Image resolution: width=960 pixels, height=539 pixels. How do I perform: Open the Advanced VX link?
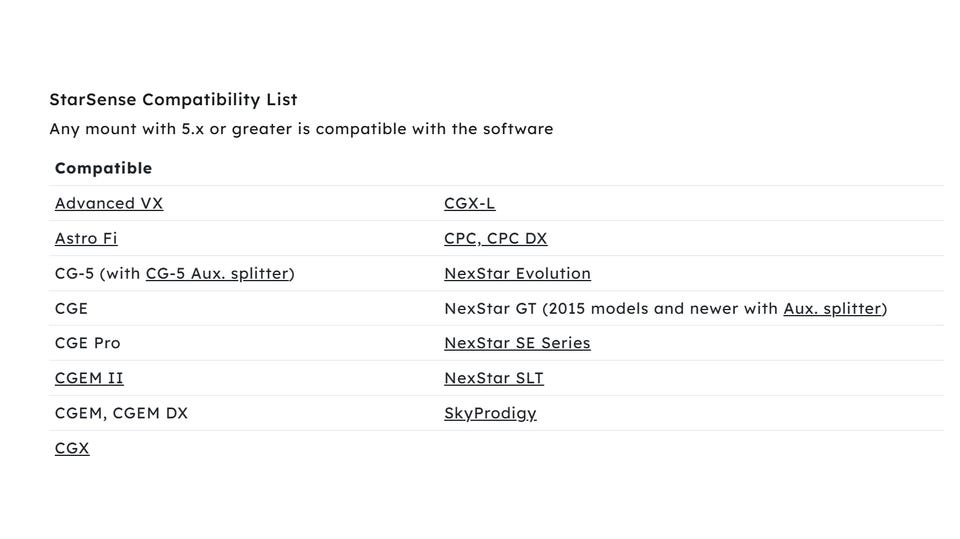(x=109, y=204)
